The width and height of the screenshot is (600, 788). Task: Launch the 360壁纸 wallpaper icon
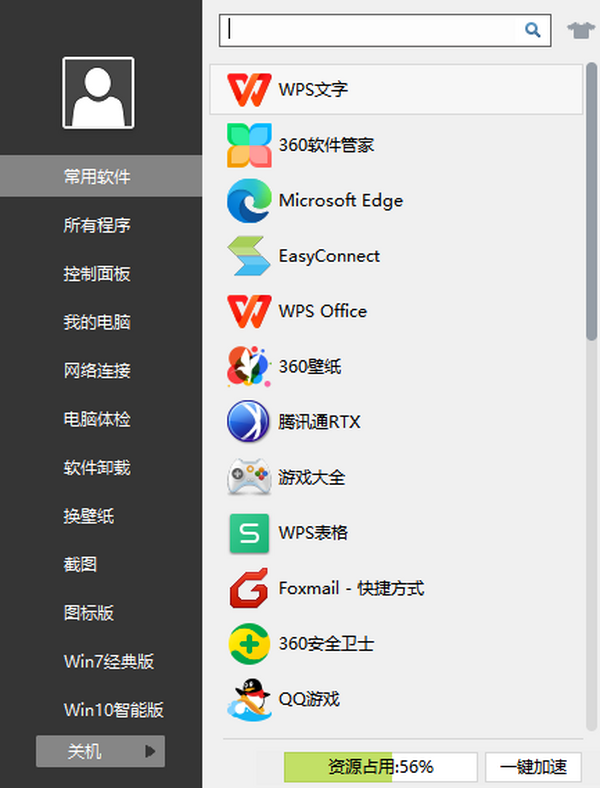(249, 366)
